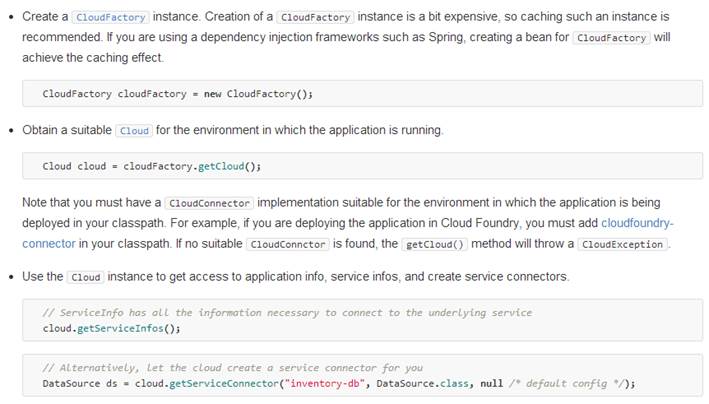The height and width of the screenshot is (404, 709).
Task: Click the first CloudFactory inline code tag
Action: pos(110,17)
